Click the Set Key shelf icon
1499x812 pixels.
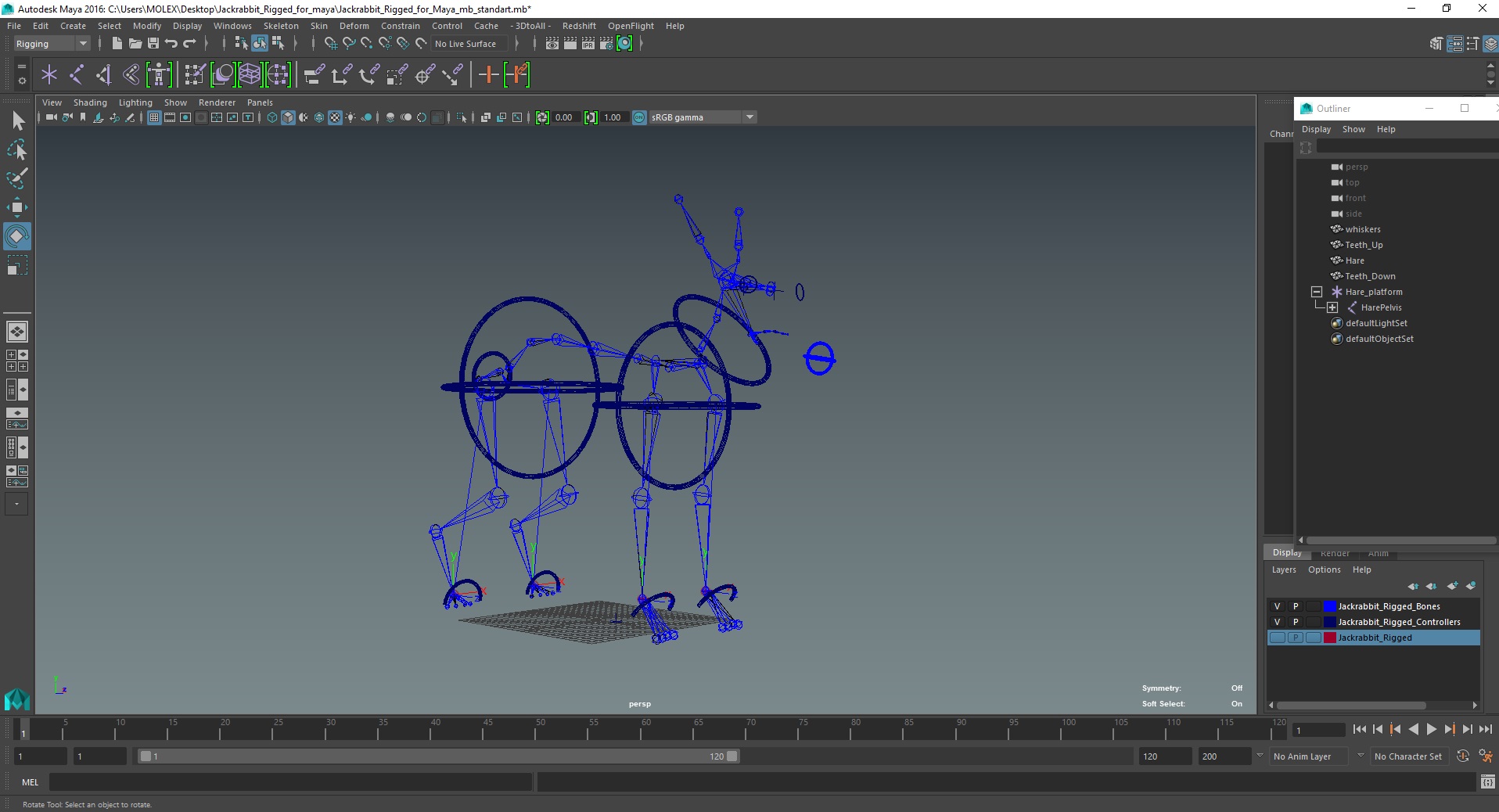pyautogui.click(x=489, y=75)
